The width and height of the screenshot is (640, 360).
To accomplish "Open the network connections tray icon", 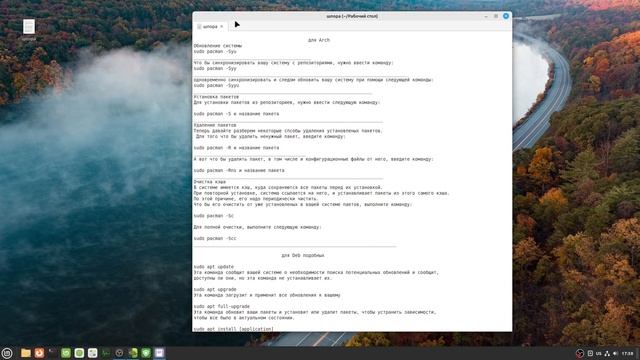I will (x=607, y=353).
